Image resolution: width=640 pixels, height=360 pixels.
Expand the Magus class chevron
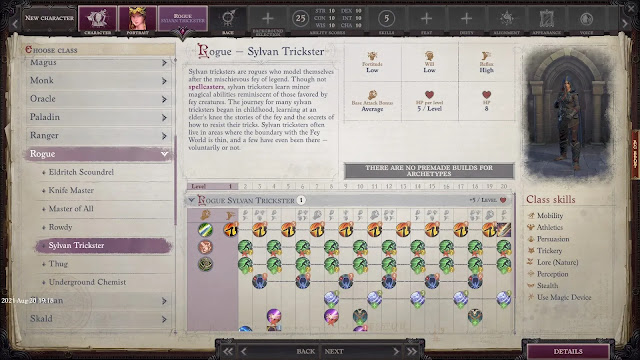164,63
